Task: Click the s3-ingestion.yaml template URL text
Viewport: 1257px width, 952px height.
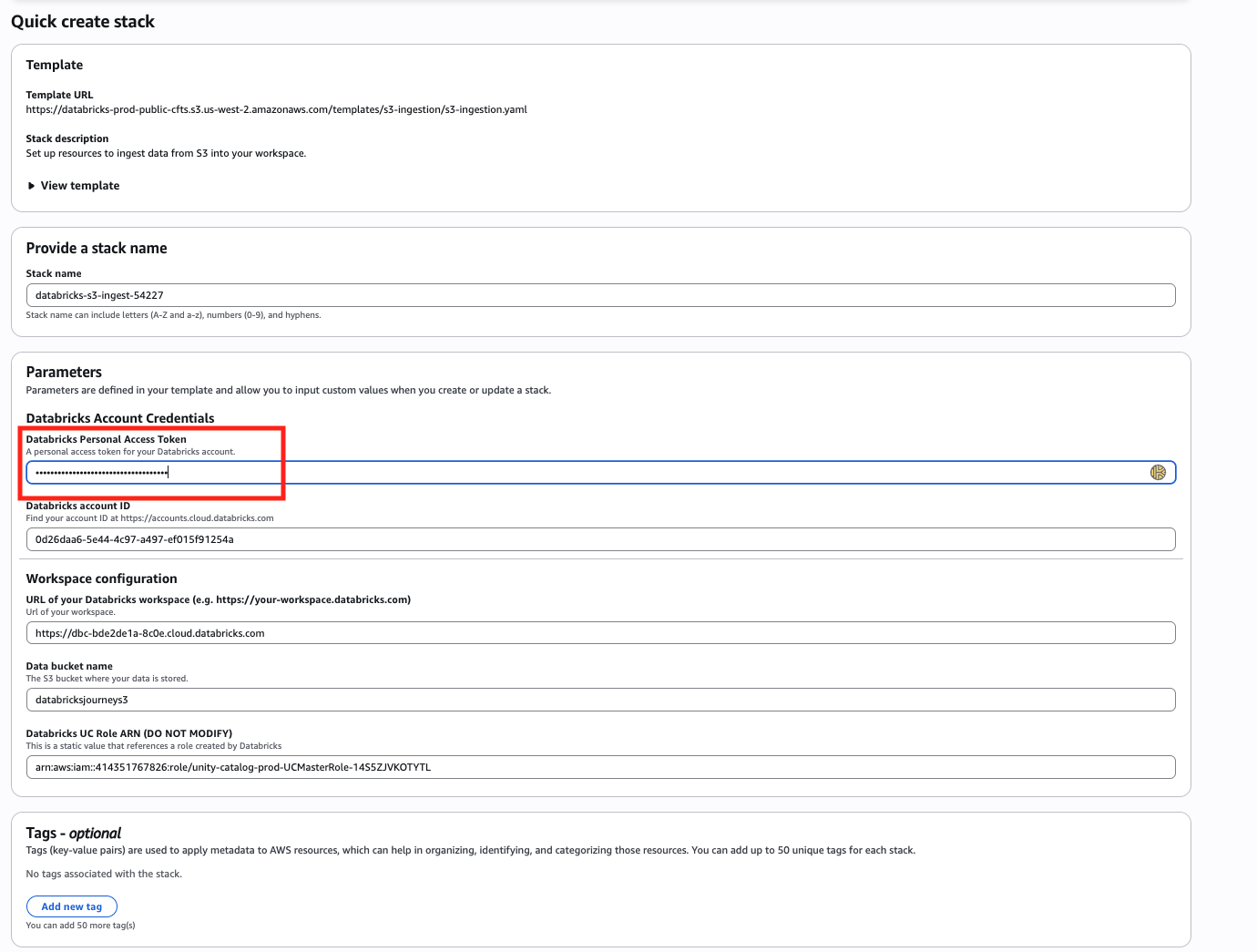Action: [x=276, y=109]
